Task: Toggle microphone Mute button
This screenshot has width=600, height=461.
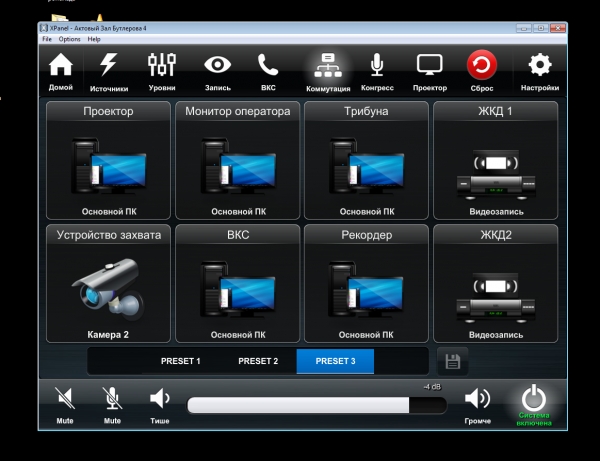Action: click(112, 403)
